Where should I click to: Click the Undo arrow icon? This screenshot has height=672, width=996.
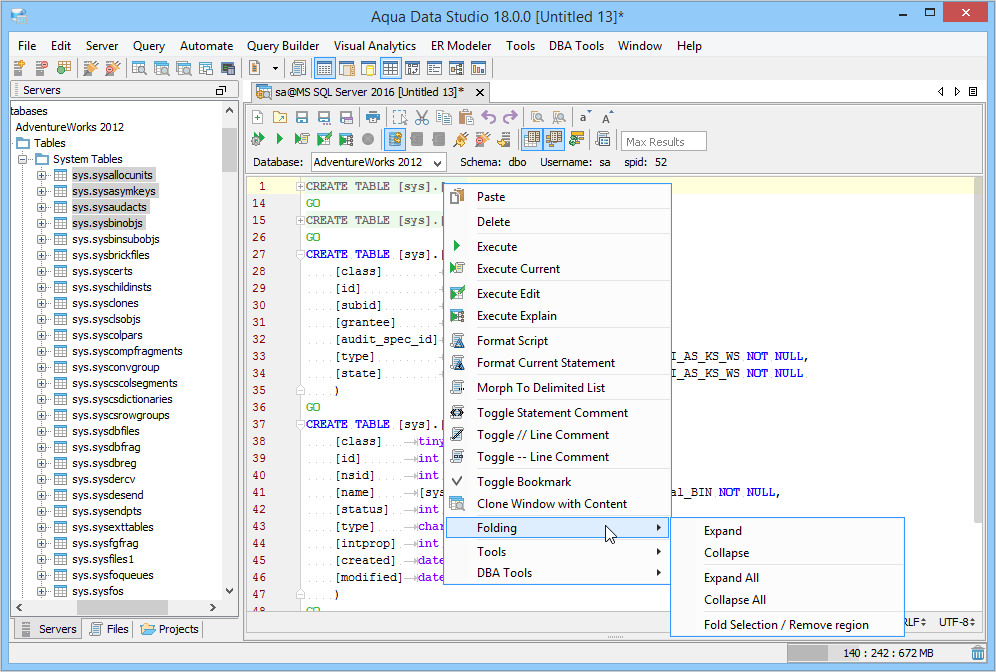coord(489,117)
